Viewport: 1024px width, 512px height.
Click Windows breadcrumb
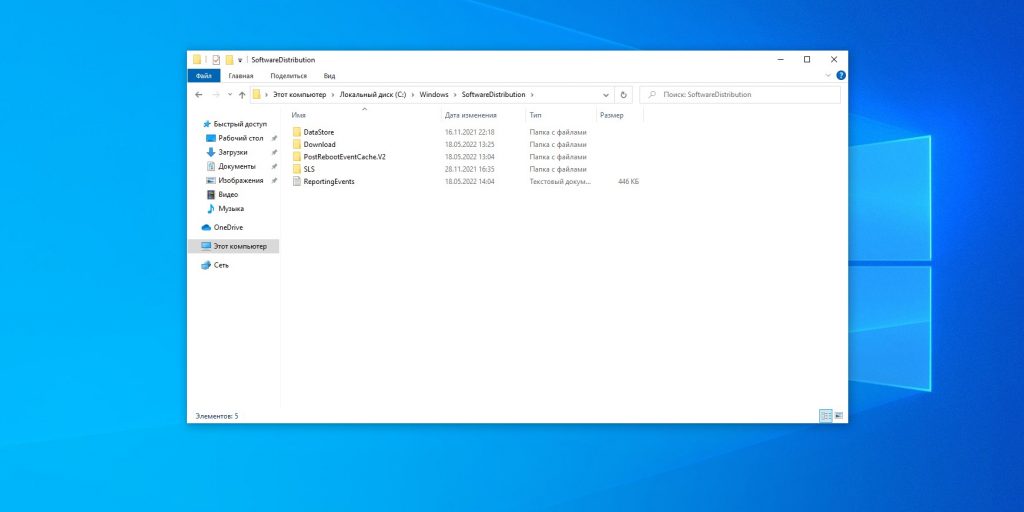pos(434,95)
